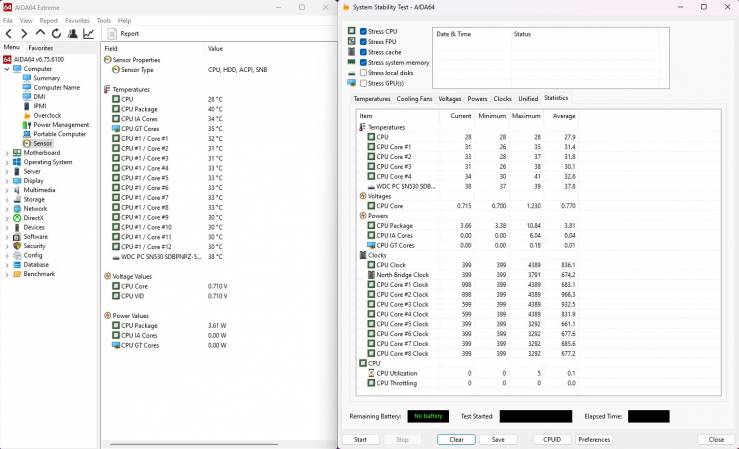Expand the Operating System tree node

tap(7, 162)
